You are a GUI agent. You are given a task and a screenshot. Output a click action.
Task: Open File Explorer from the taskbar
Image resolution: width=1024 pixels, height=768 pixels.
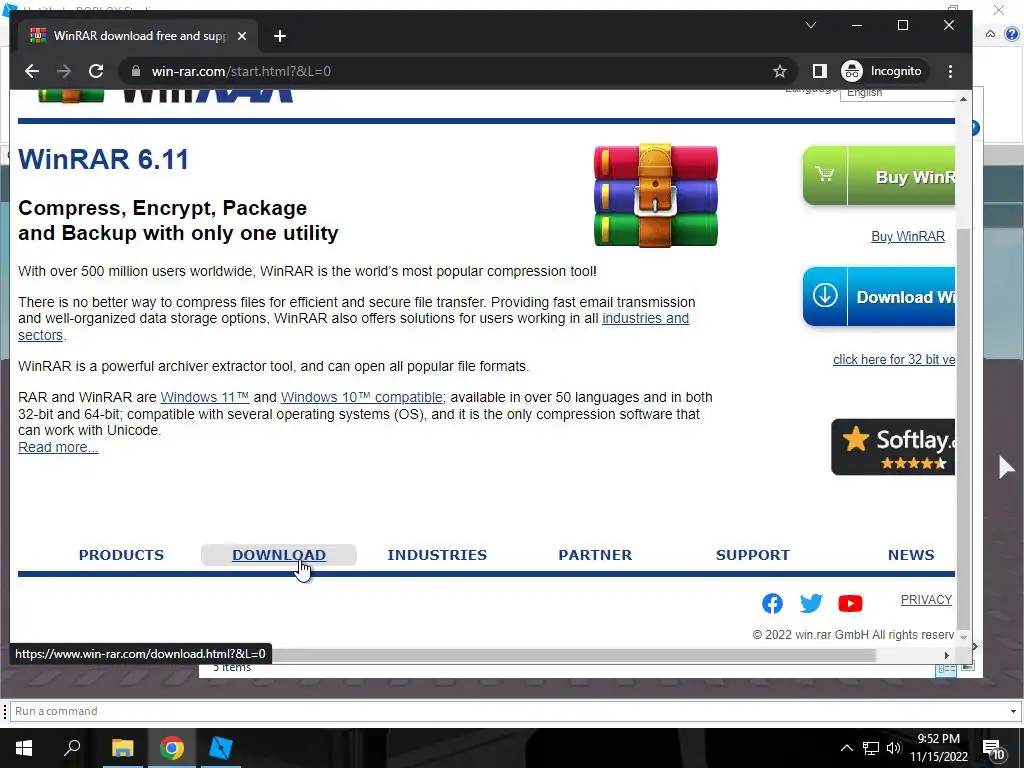pos(122,748)
